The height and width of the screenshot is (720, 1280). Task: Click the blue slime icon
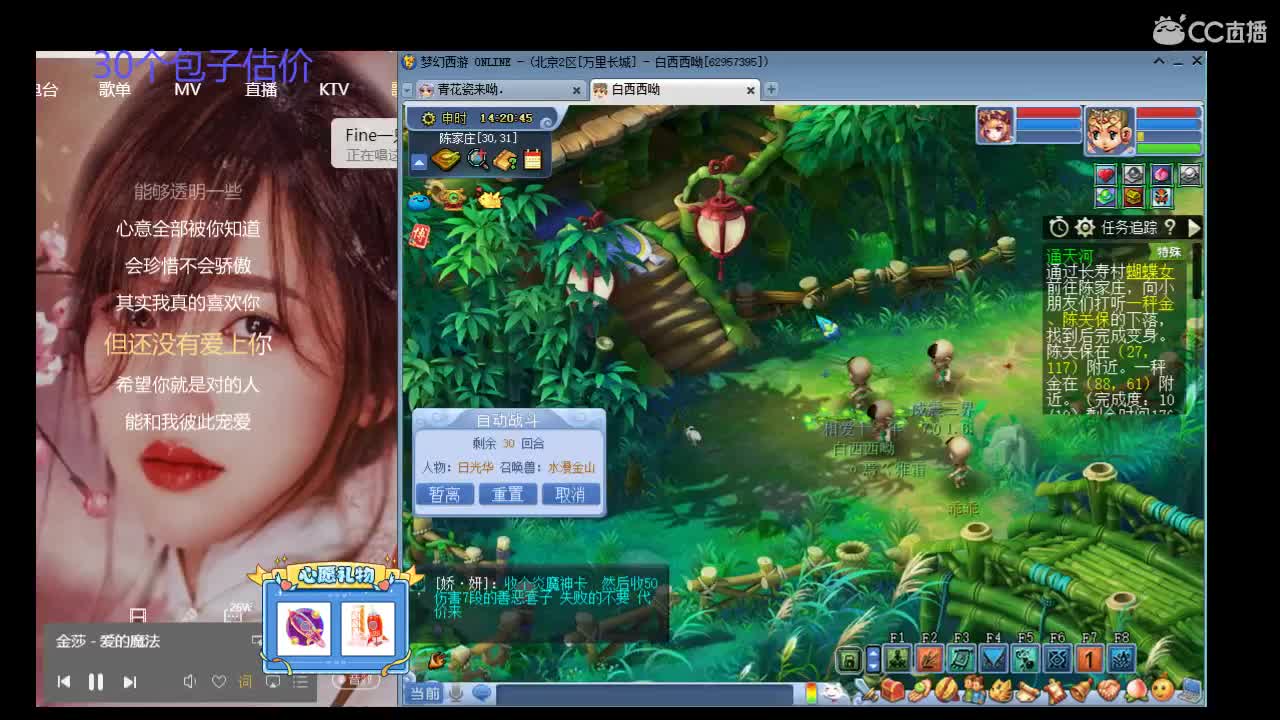click(x=418, y=201)
